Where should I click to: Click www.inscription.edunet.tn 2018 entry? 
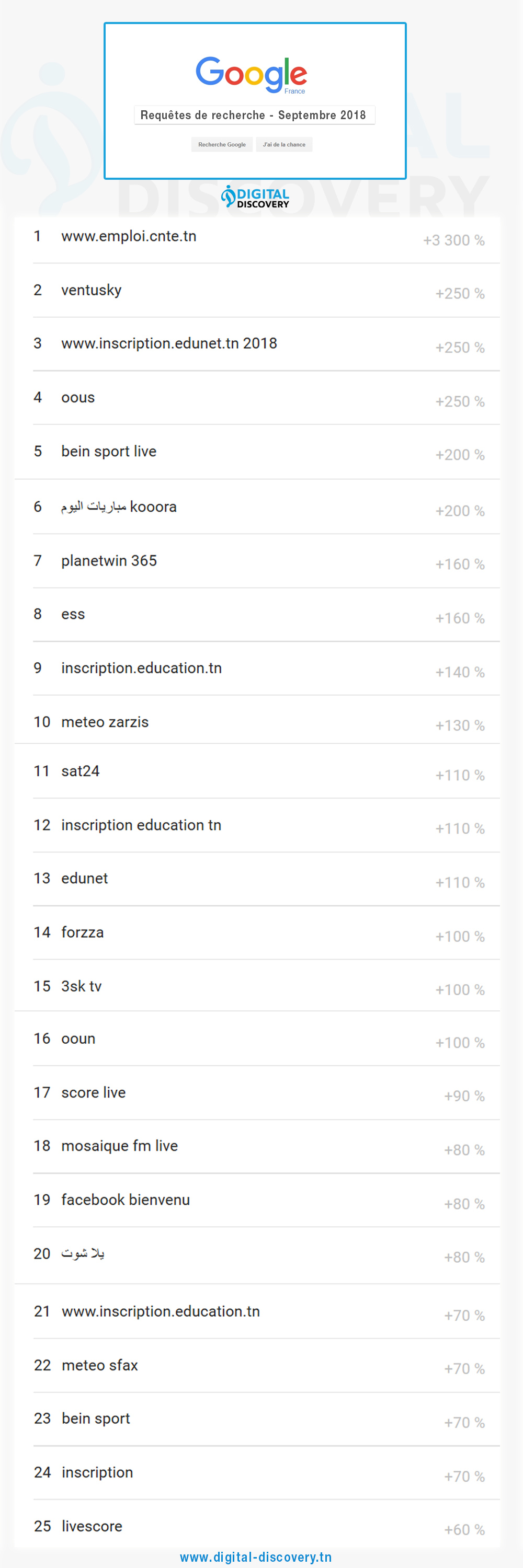(x=168, y=343)
